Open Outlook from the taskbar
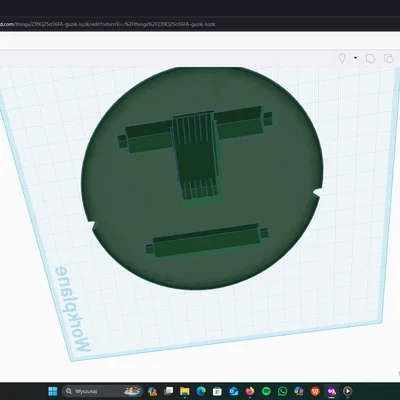The image size is (400, 400). pyautogui.click(x=234, y=391)
